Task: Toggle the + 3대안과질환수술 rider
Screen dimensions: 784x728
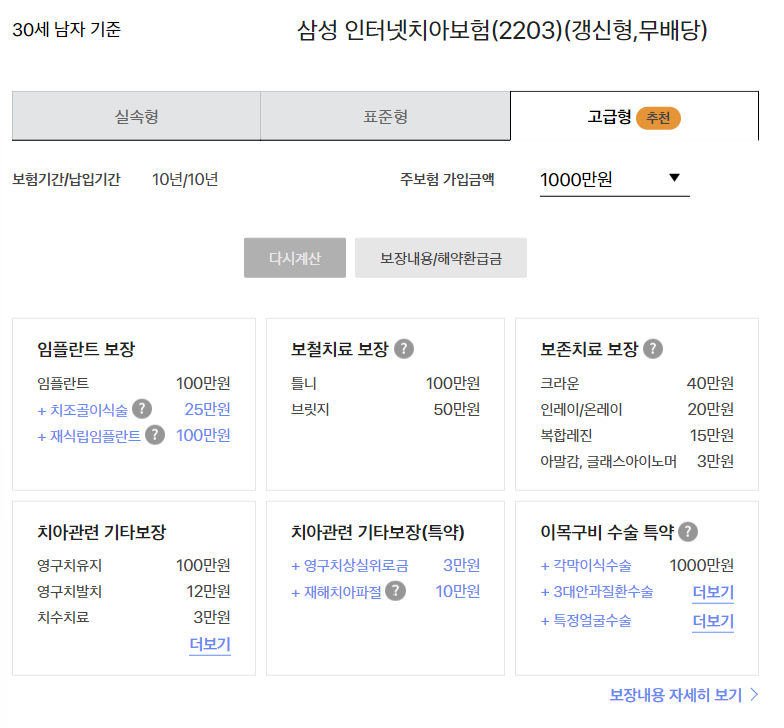Action: [x=597, y=592]
